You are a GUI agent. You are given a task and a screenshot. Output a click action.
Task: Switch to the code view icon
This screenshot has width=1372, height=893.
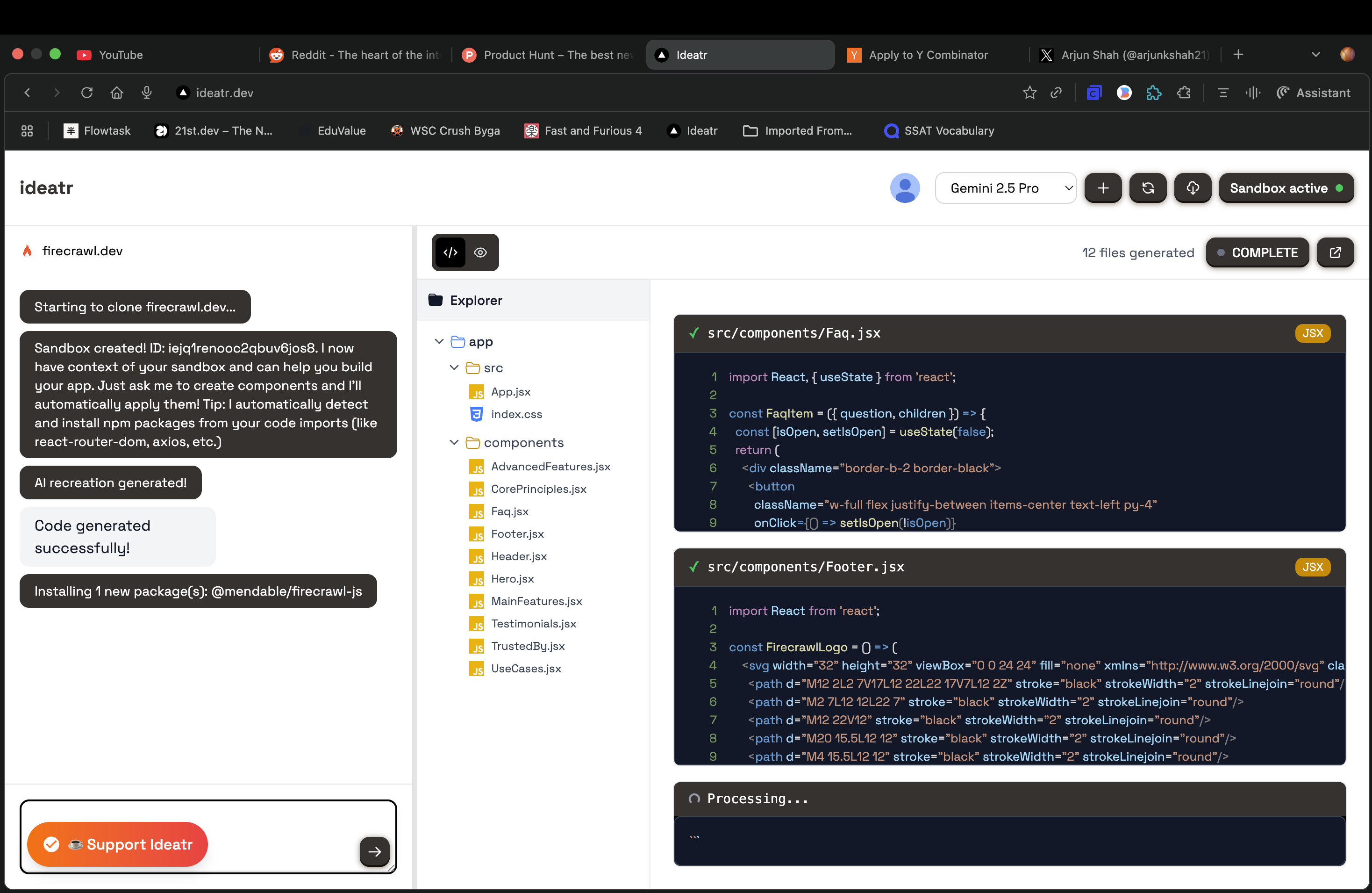click(x=450, y=252)
